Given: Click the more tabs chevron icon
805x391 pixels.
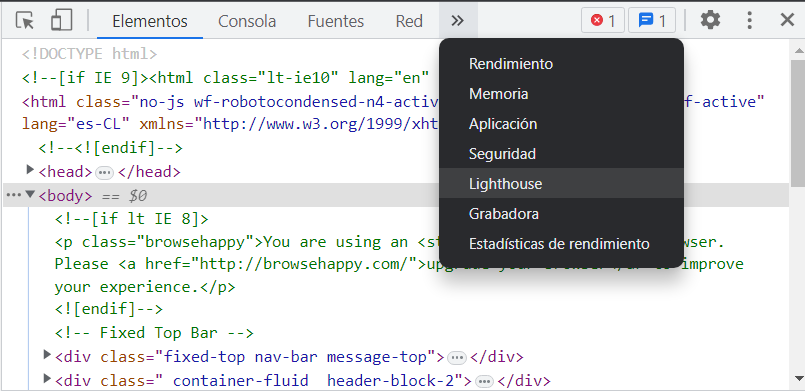Looking at the screenshot, I should [457, 21].
